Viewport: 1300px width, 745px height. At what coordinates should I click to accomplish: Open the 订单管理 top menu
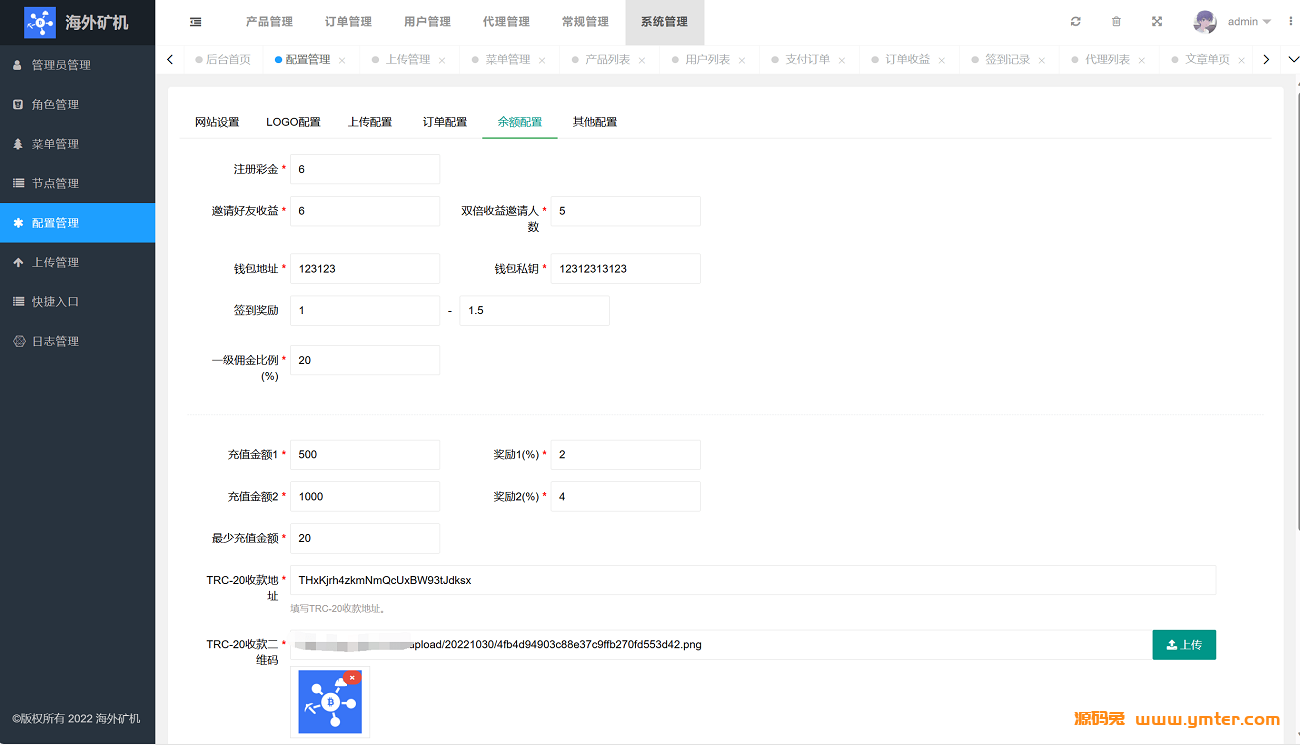(348, 22)
